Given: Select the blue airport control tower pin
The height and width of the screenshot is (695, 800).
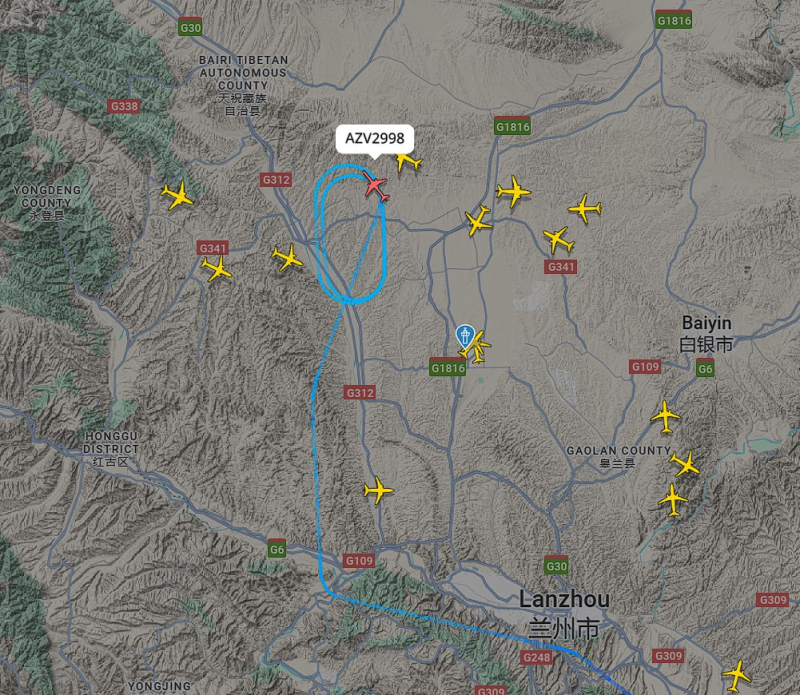Looking at the screenshot, I should 464,337.
